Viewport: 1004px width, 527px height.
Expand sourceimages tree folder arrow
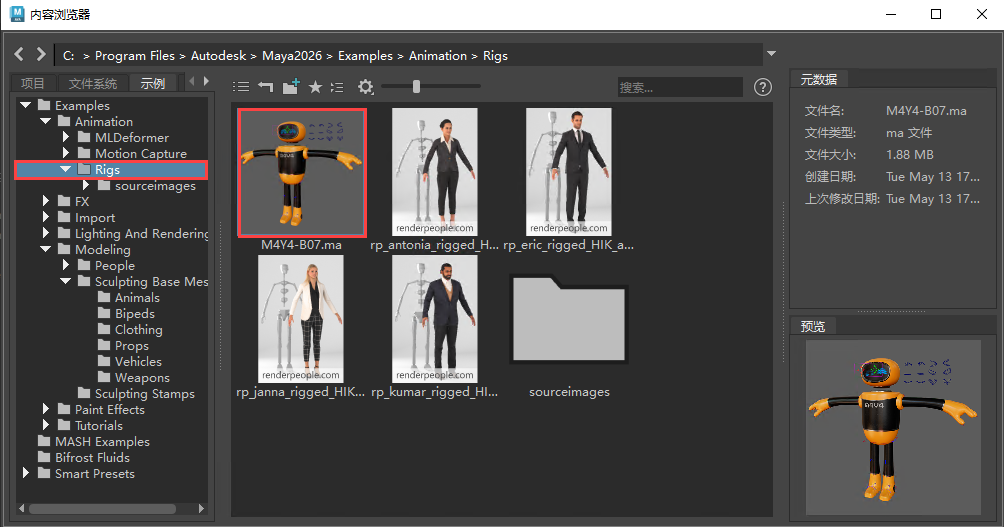pos(86,185)
